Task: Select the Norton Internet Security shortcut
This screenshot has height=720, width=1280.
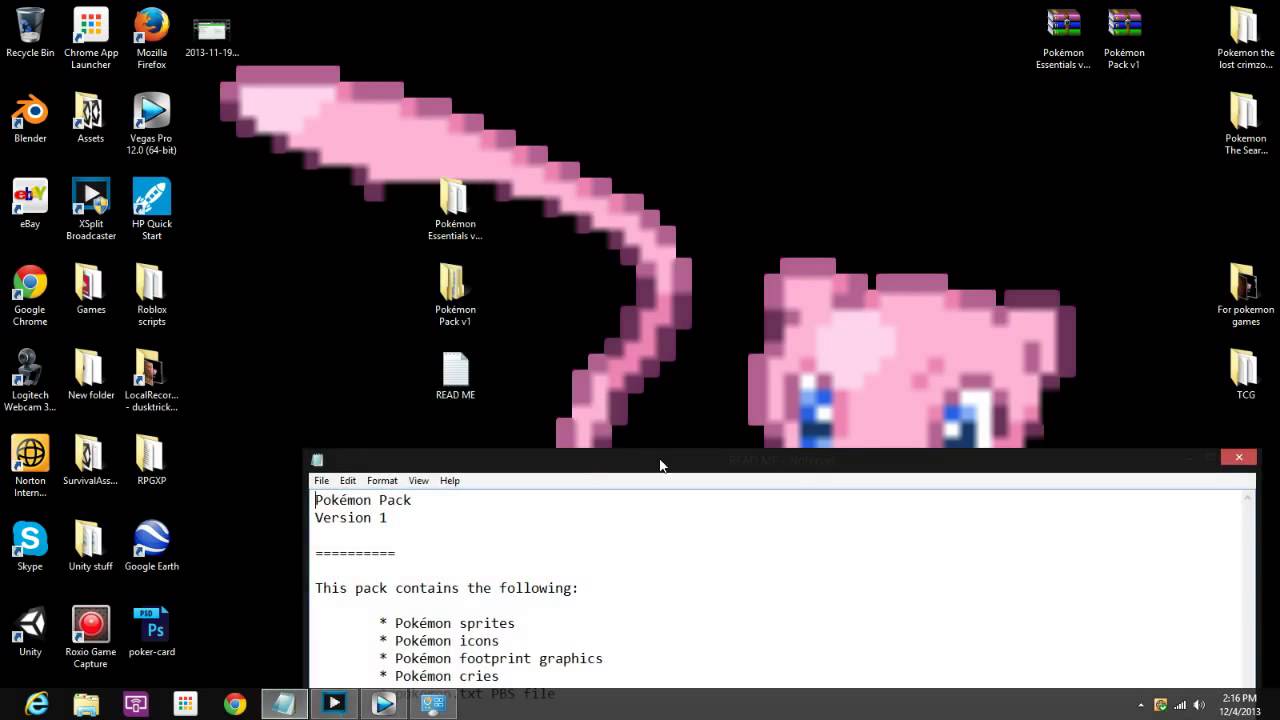Action: click(x=30, y=467)
